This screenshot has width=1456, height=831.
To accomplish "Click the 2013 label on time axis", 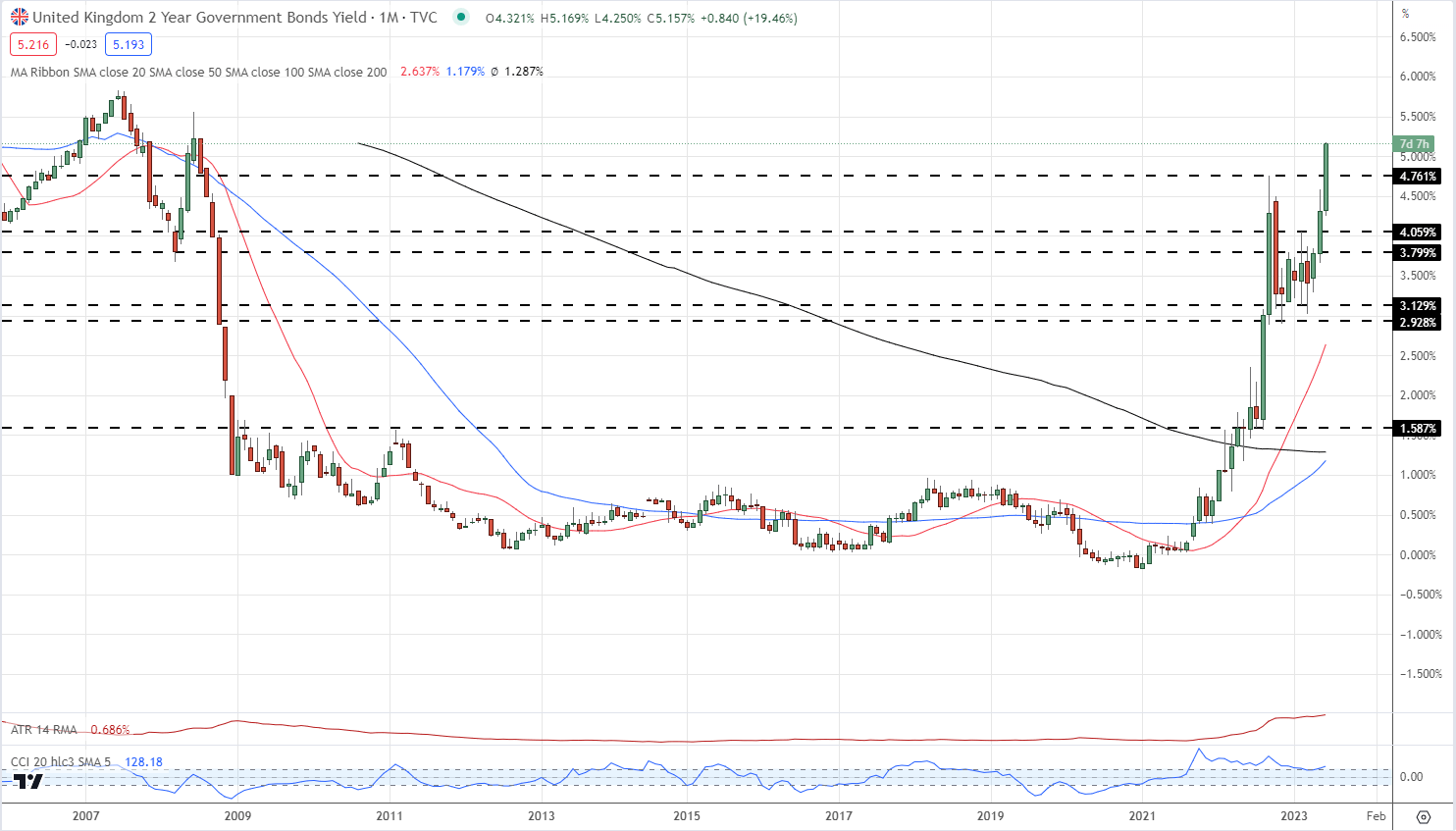I will pos(542,816).
